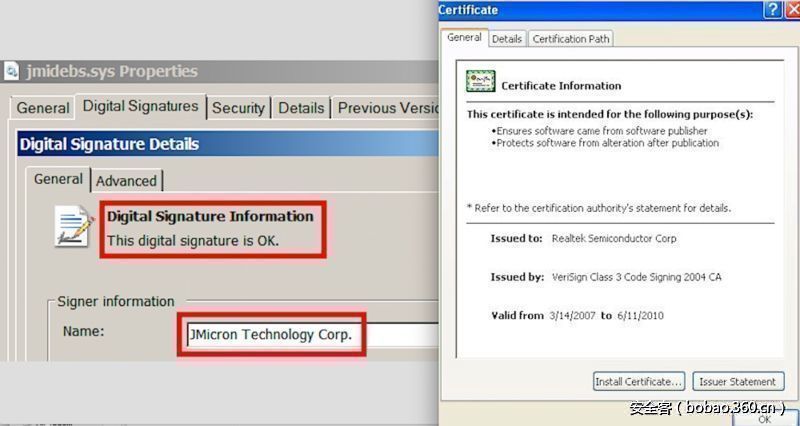Click the certificate badge icon beside Certificate Information
The width and height of the screenshot is (800, 426).
coord(481,84)
